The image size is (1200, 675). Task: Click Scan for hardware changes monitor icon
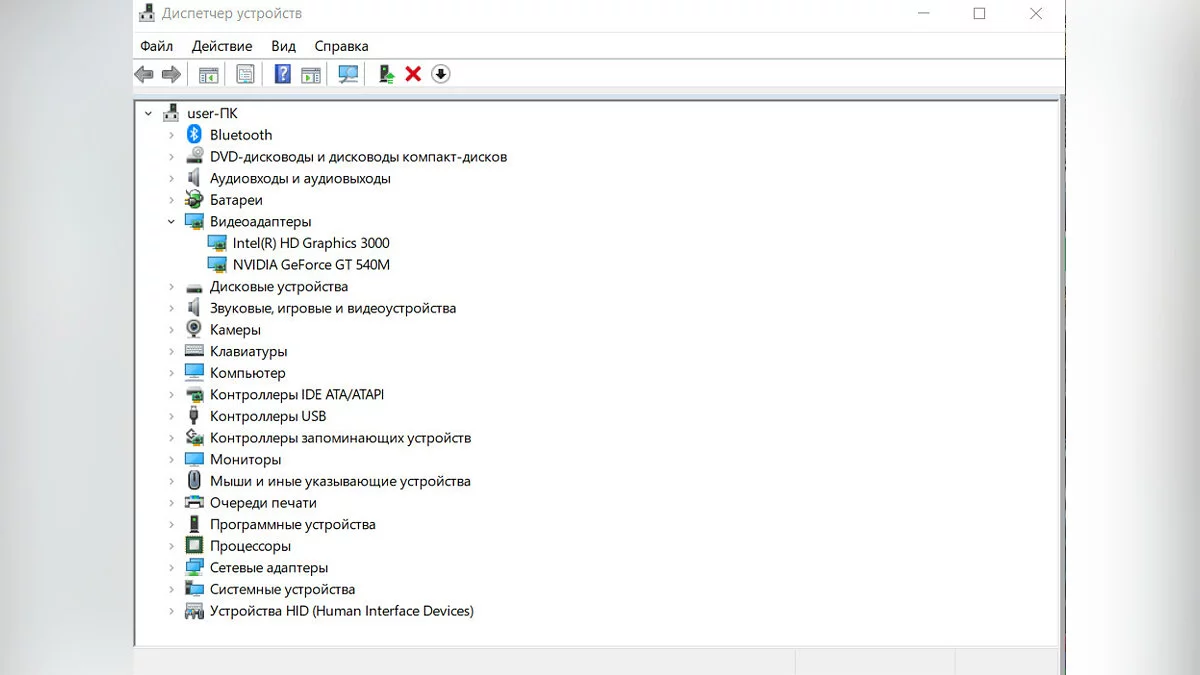coord(348,74)
